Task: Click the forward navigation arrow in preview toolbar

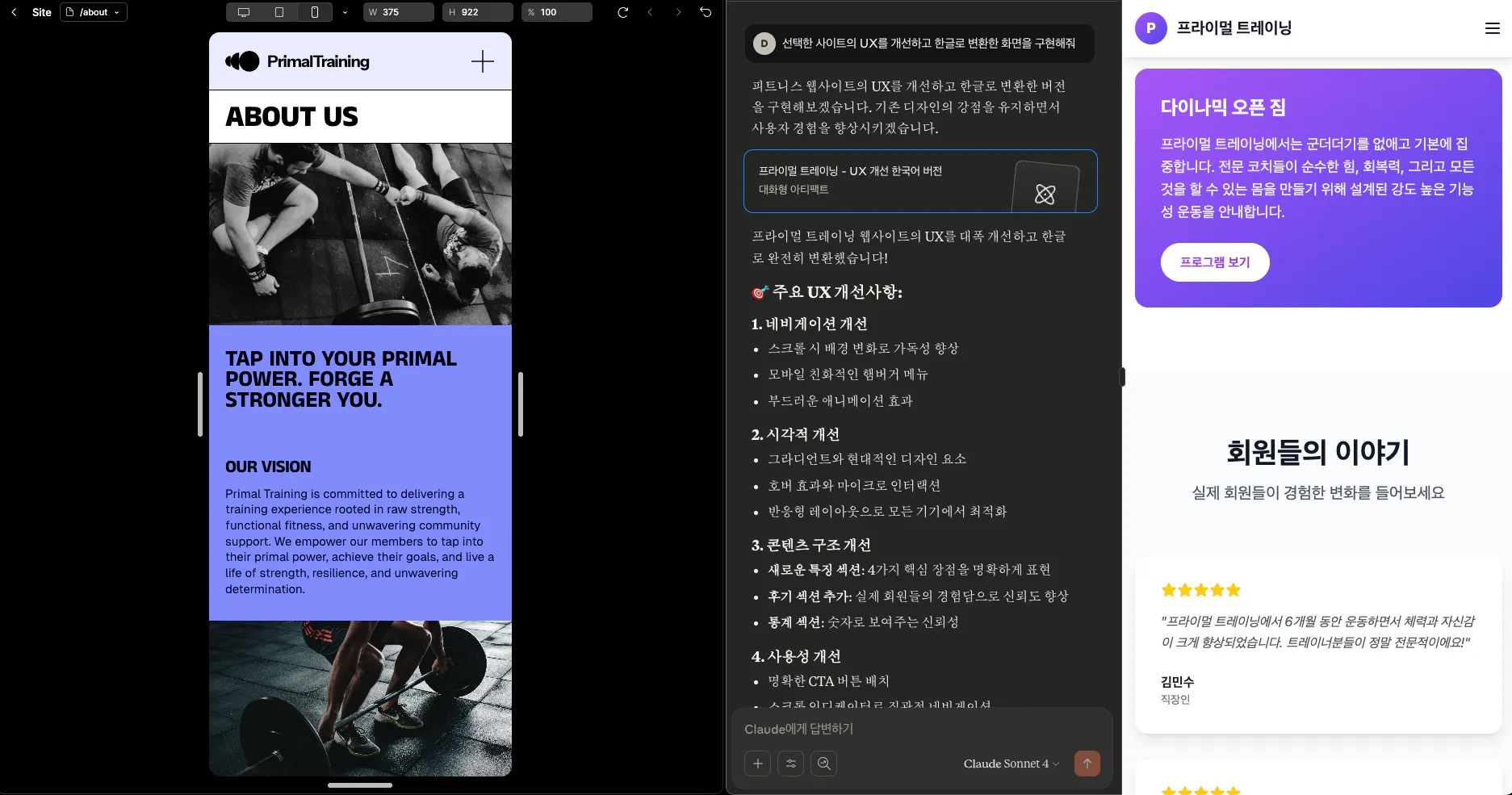Action: [x=678, y=12]
